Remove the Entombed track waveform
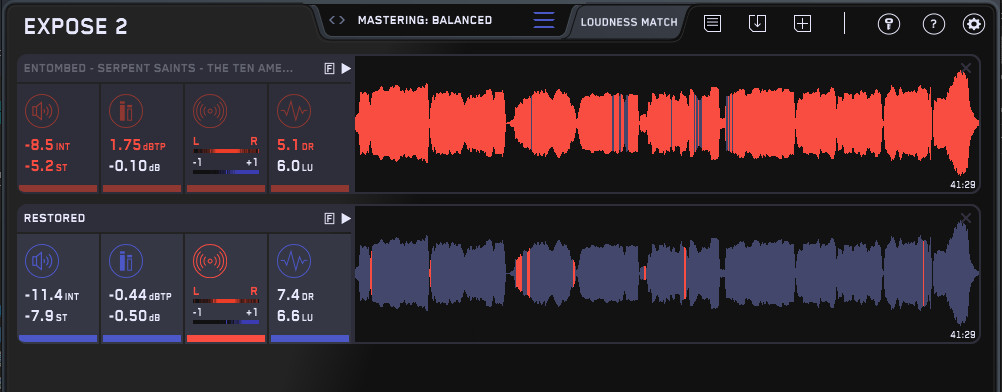The image size is (1002, 392). [966, 68]
